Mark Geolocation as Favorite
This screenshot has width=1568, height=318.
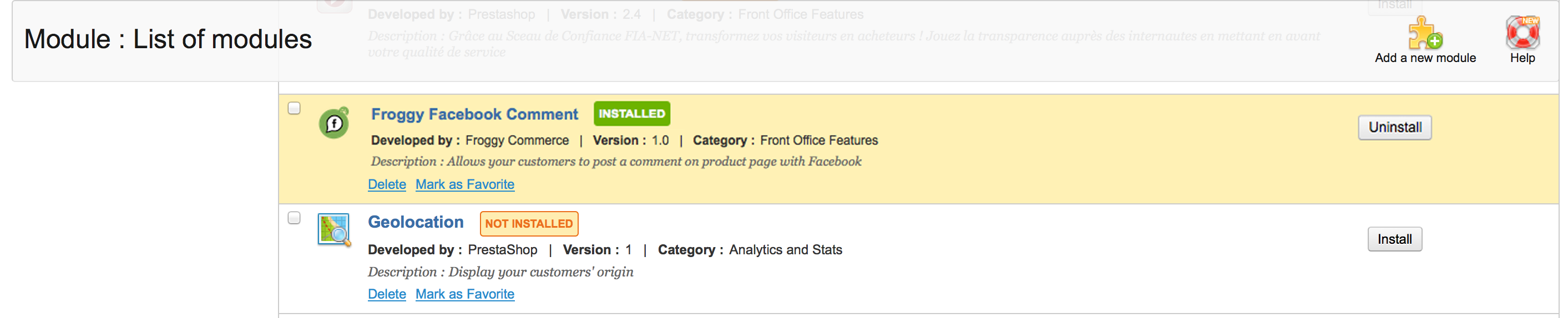click(x=464, y=294)
